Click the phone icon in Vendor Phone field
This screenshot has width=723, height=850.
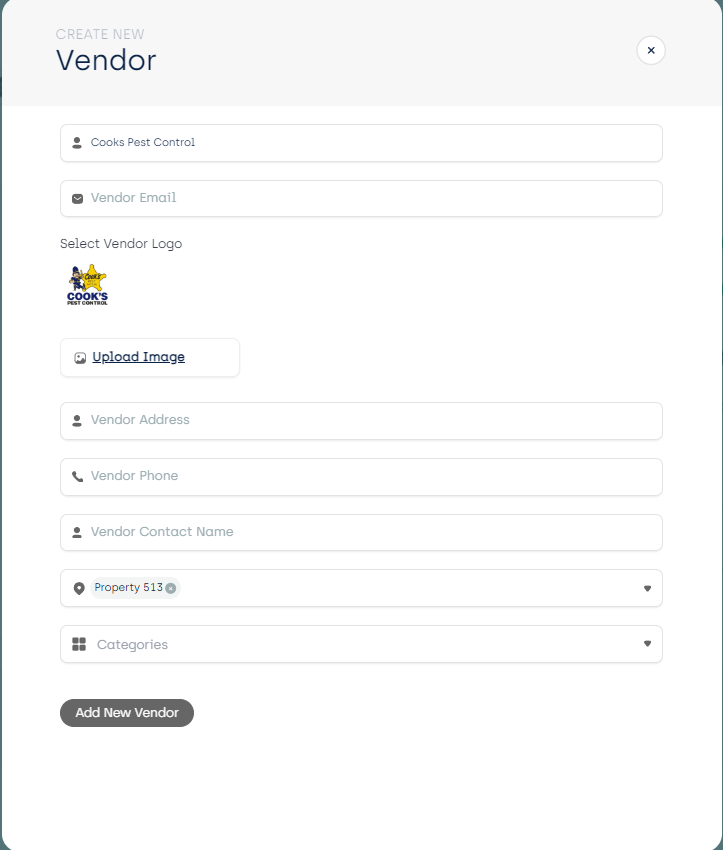coord(77,477)
